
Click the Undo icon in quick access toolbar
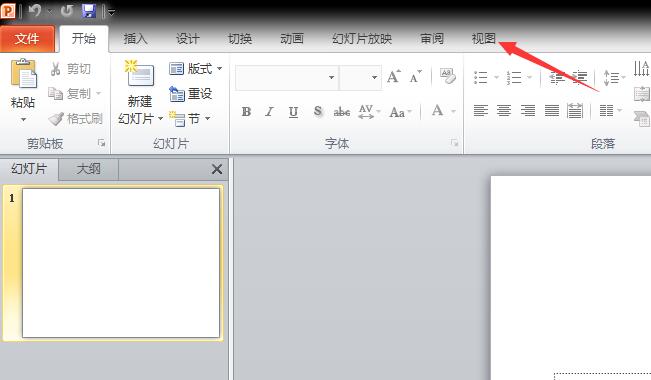[x=35, y=10]
